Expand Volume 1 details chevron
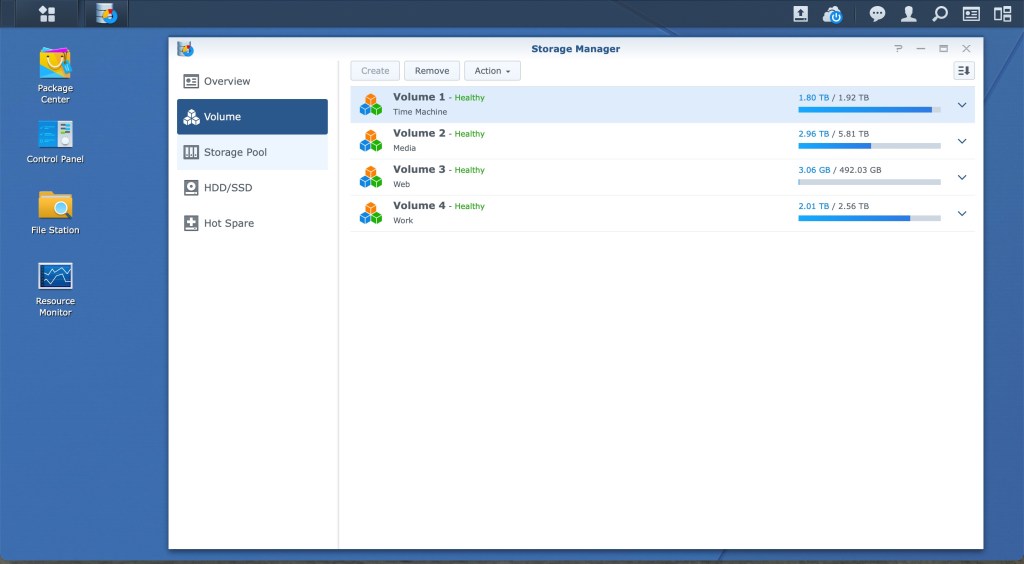Viewport: 1024px width, 564px height. point(962,105)
